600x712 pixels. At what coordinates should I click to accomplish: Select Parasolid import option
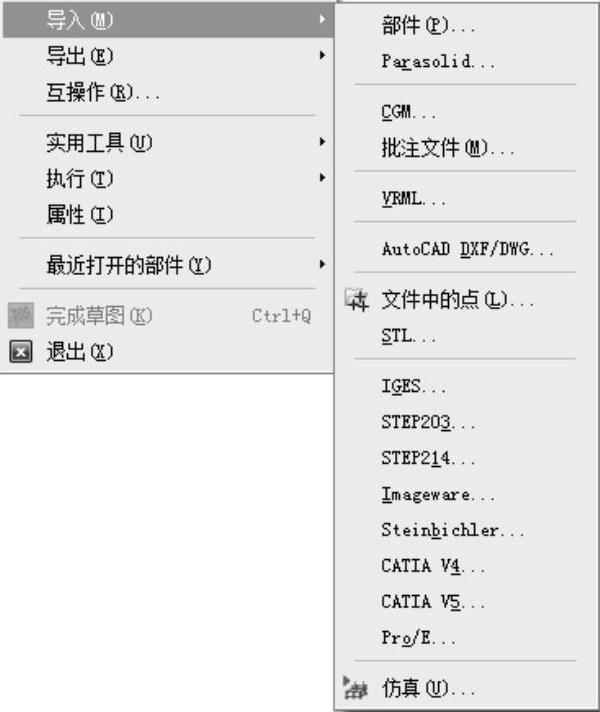pos(438,62)
